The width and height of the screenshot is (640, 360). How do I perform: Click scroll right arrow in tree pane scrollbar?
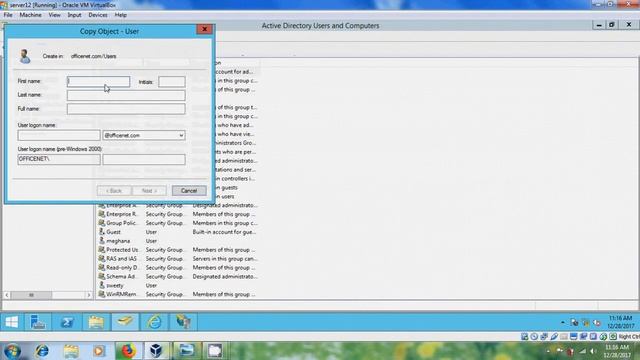[x=89, y=295]
